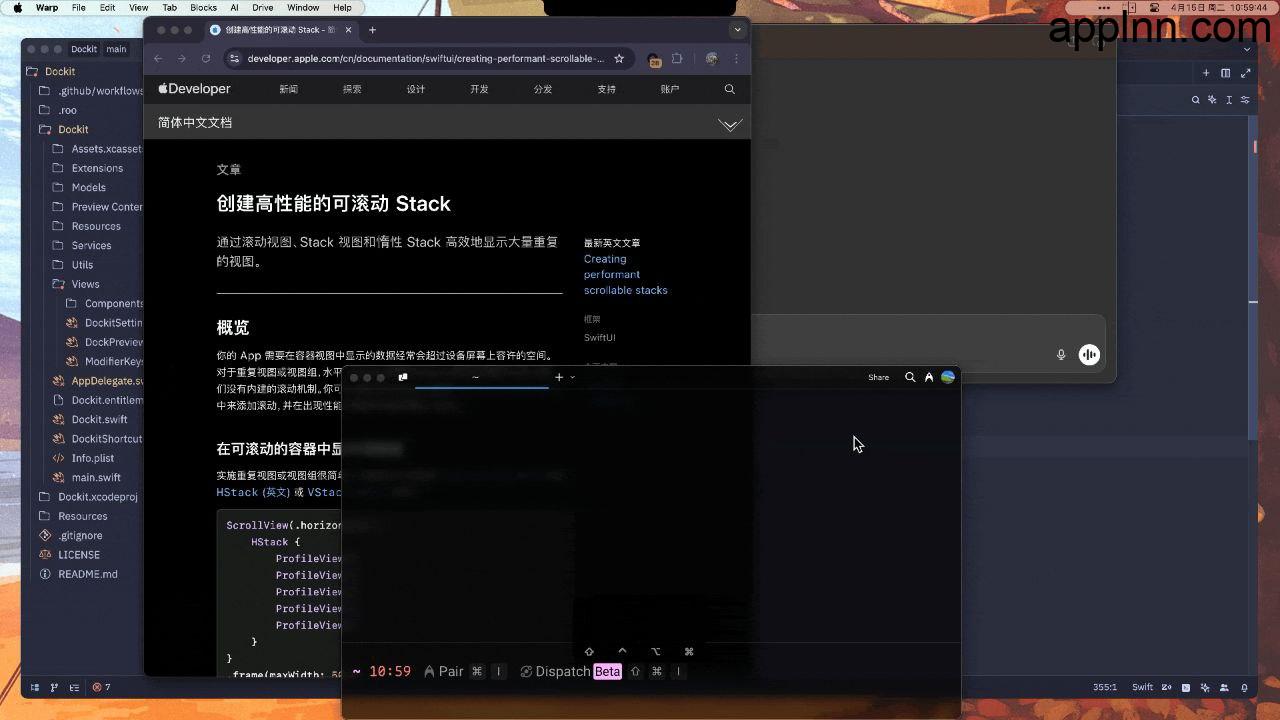Click the error count 7 in the status bar
This screenshot has width=1280, height=720.
click(101, 687)
